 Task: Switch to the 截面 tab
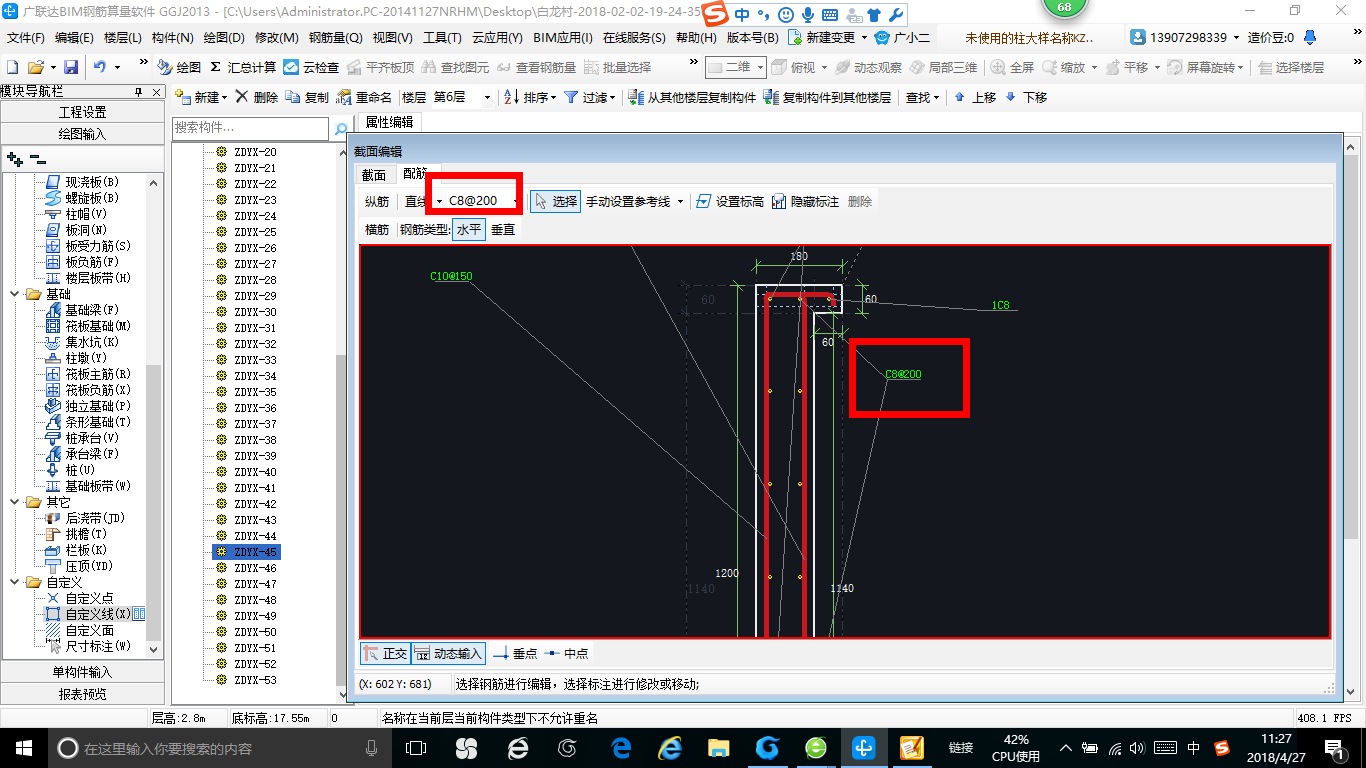pos(374,174)
